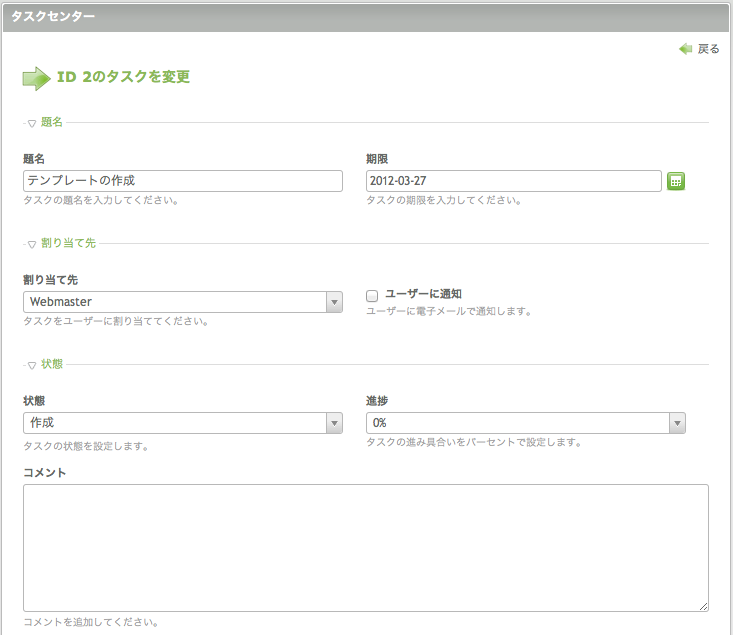This screenshot has width=733, height=635.
Task: Collapse the 題名 fieldset triangle
Action: 32,123
